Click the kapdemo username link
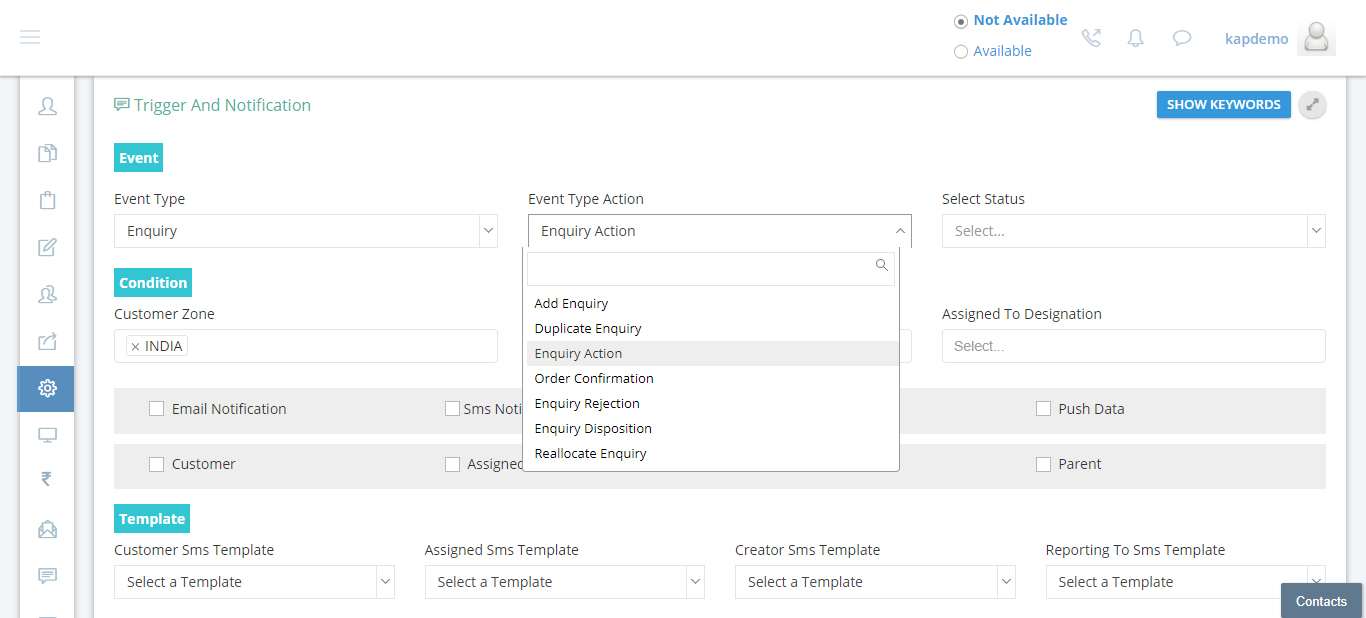This screenshot has height=618, width=1366. tap(1256, 39)
